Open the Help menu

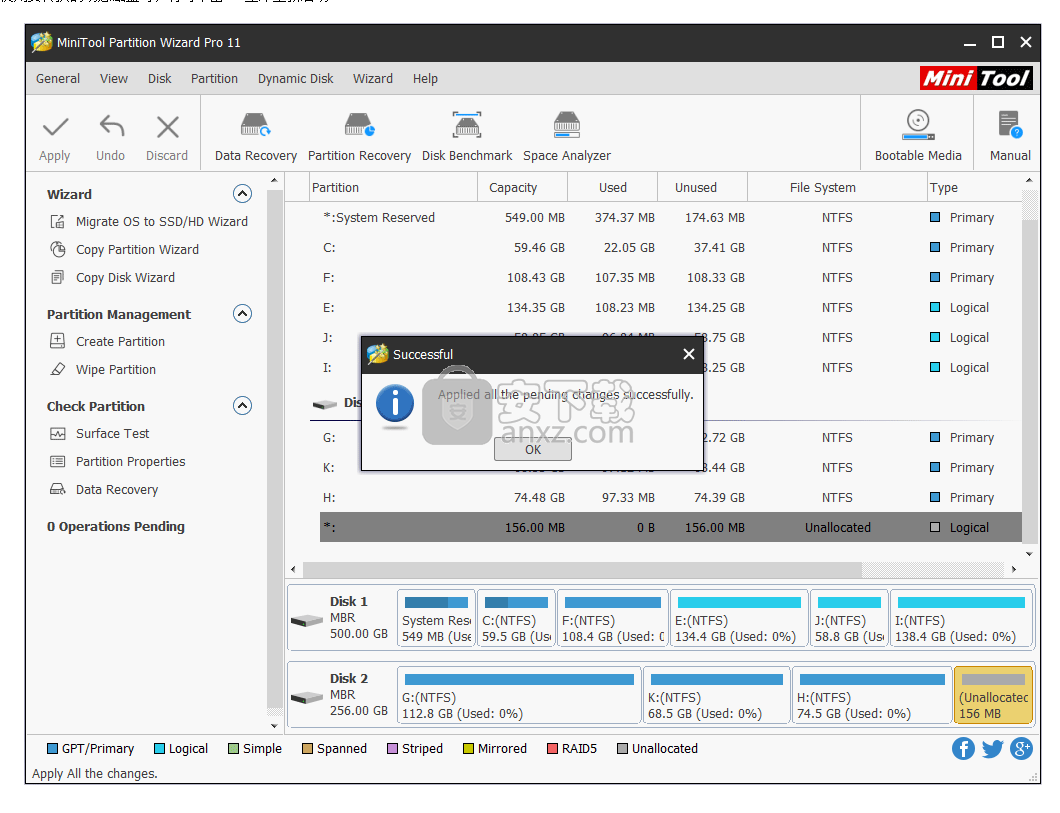click(x=425, y=78)
